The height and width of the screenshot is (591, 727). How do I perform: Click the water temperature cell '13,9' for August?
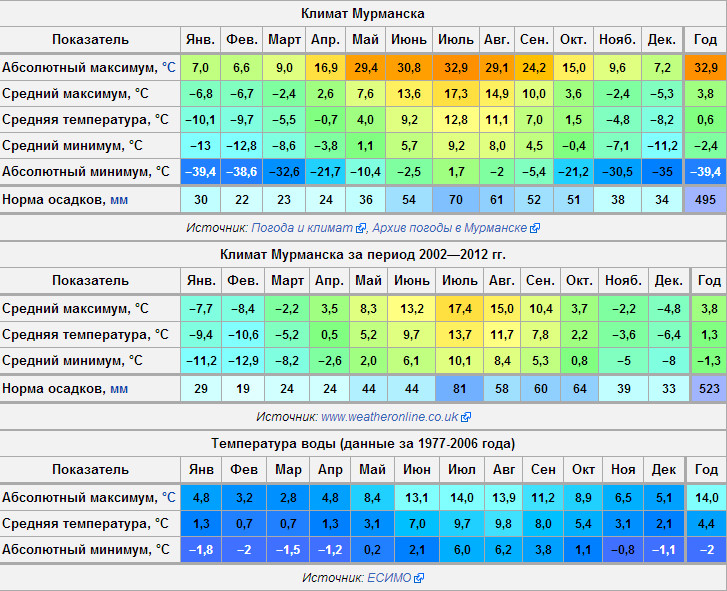pyautogui.click(x=504, y=498)
